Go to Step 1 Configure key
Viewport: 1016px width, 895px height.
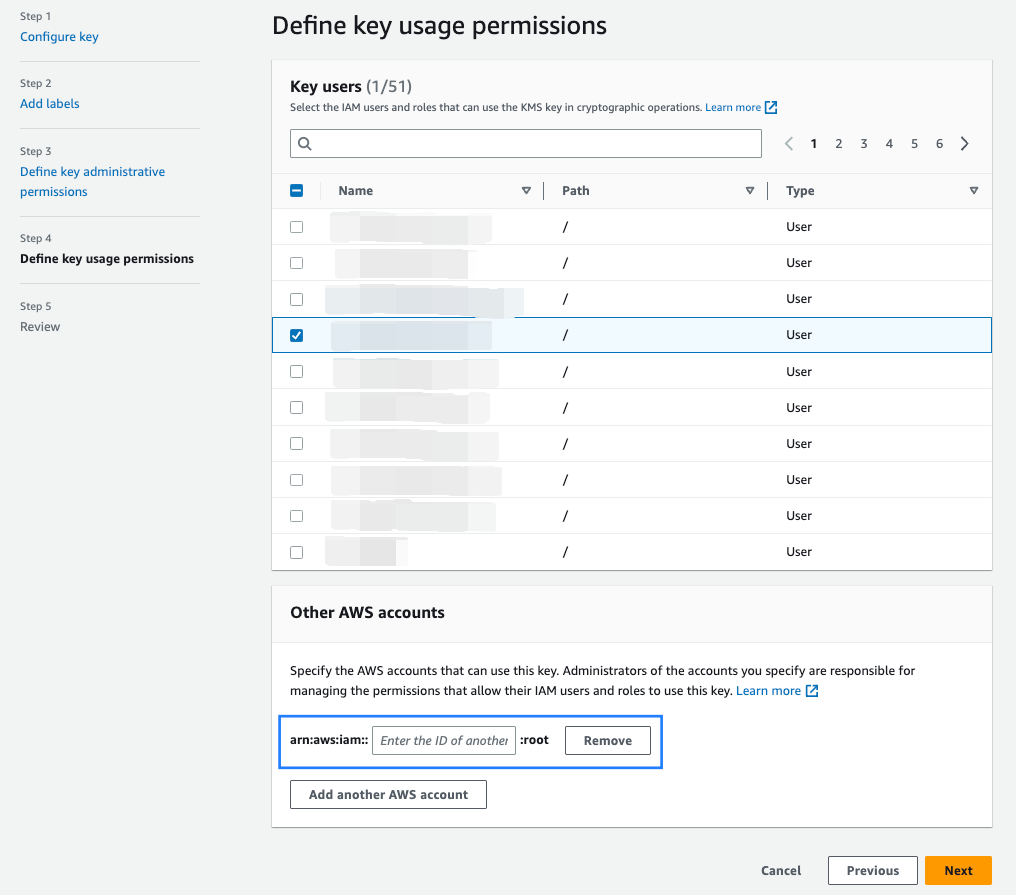point(59,37)
